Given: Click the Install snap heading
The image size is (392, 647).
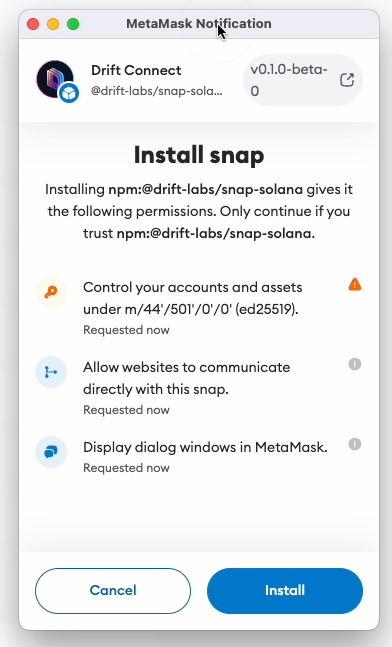Looking at the screenshot, I should click(x=199, y=155).
